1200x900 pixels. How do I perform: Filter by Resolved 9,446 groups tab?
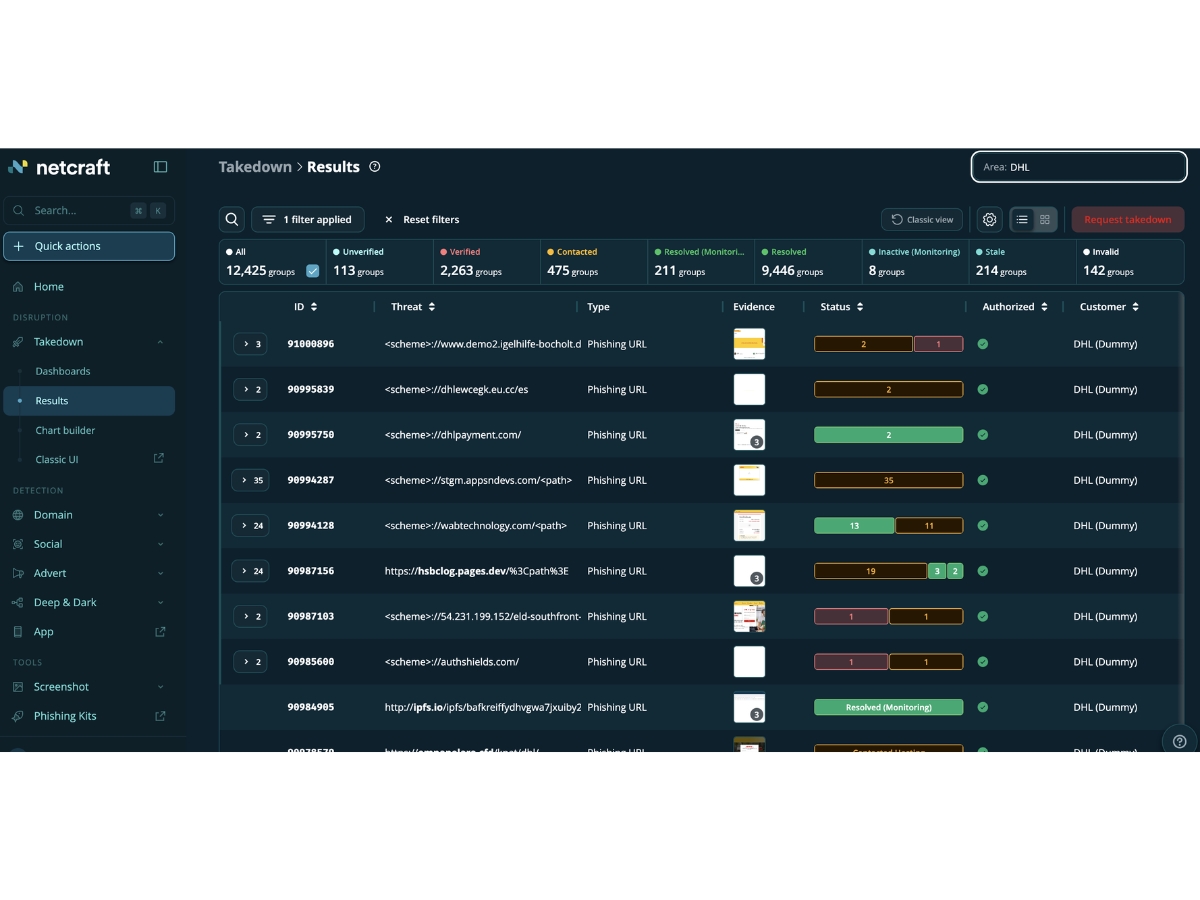pos(806,262)
